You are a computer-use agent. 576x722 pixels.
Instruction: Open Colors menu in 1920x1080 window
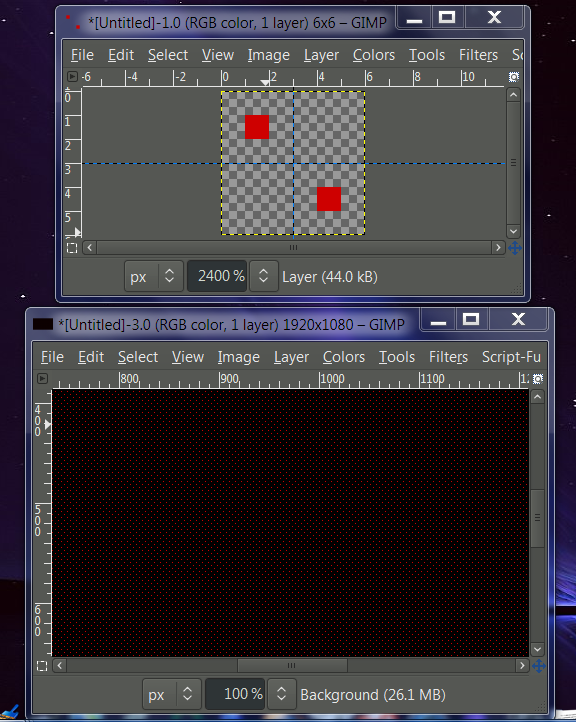tap(343, 357)
